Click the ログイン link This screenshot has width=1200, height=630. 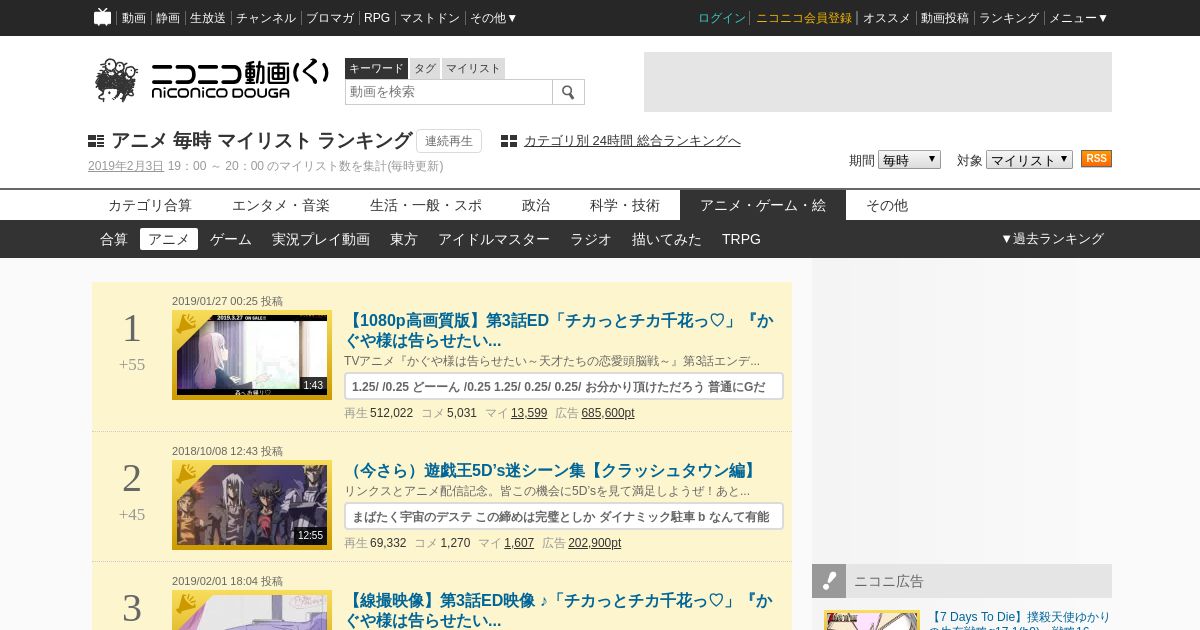722,18
